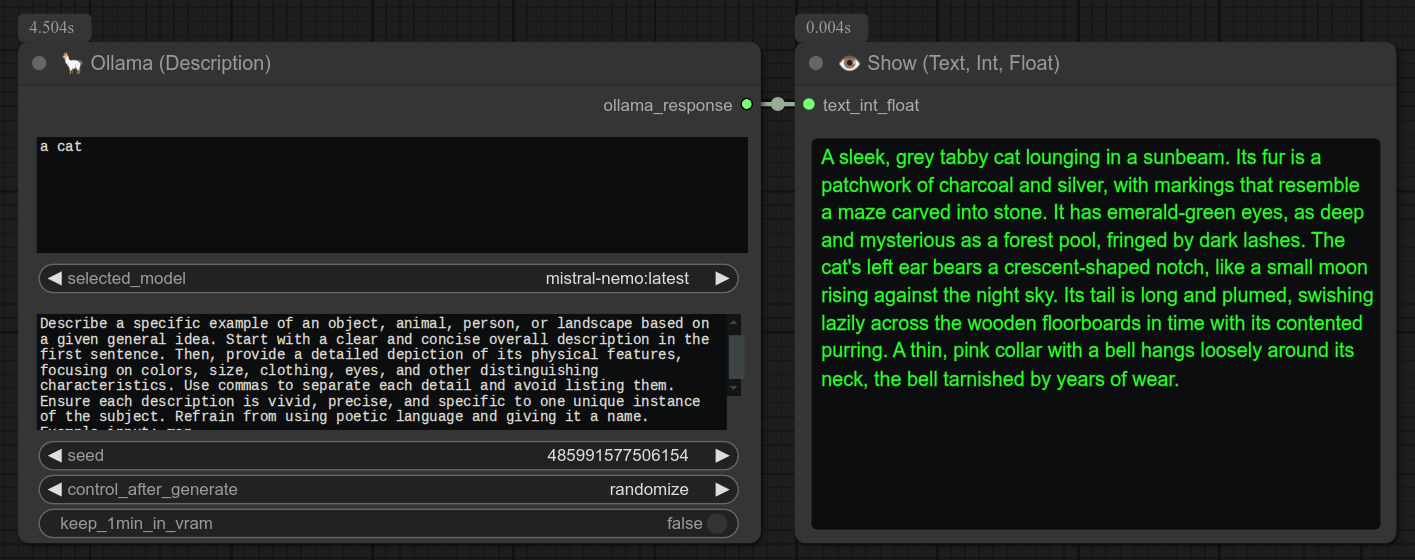This screenshot has height=560, width=1415.
Task: Click the link midpoint between the two nodes
Action: click(778, 105)
